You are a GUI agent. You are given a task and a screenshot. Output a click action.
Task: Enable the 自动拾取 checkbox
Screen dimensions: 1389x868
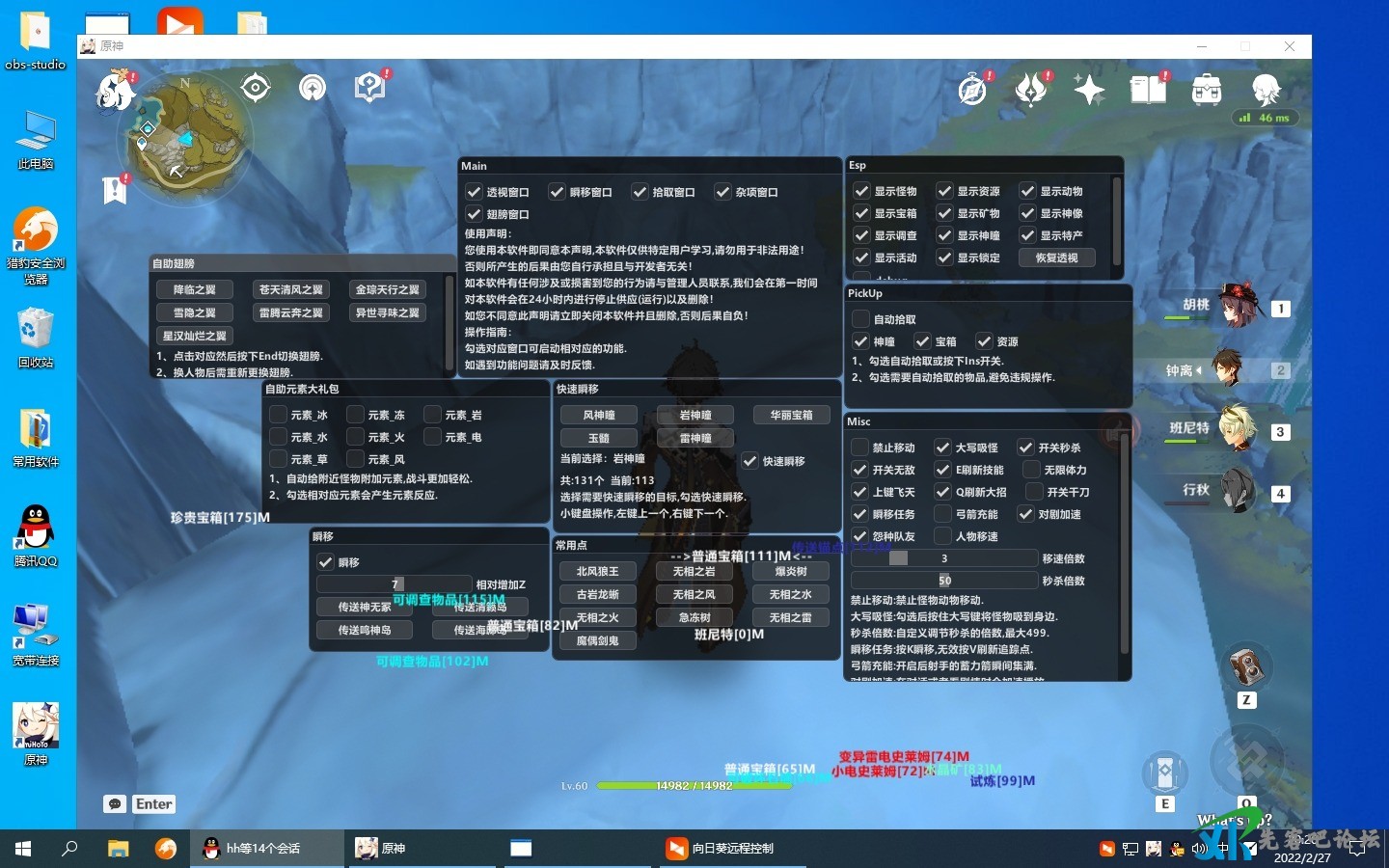(x=860, y=319)
